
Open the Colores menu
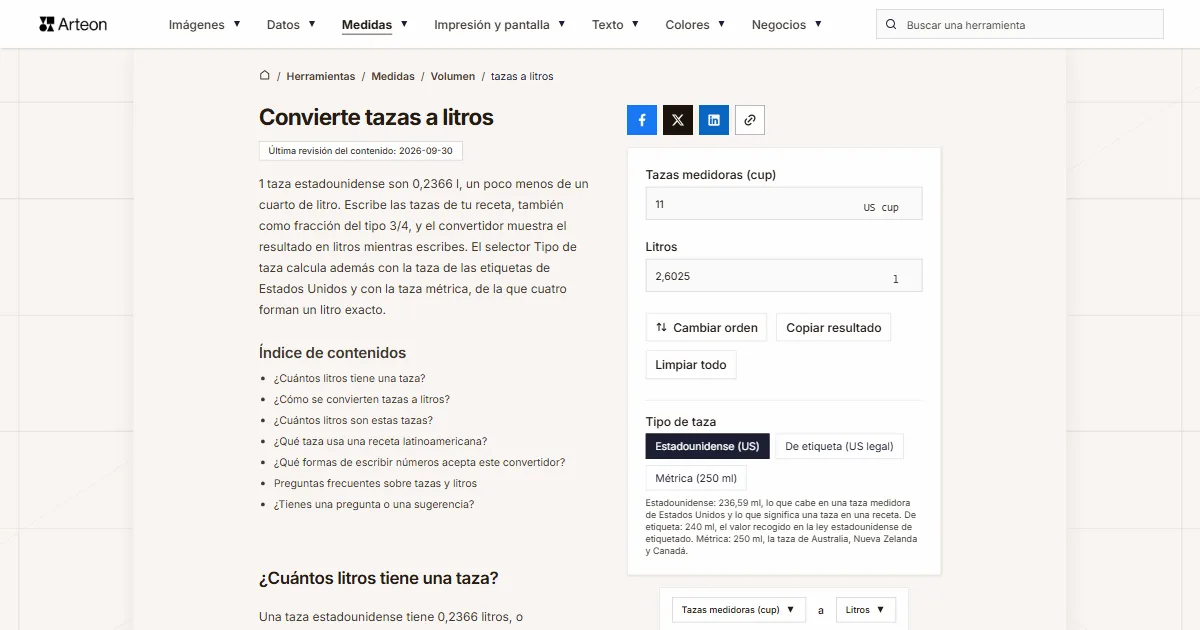click(x=695, y=24)
